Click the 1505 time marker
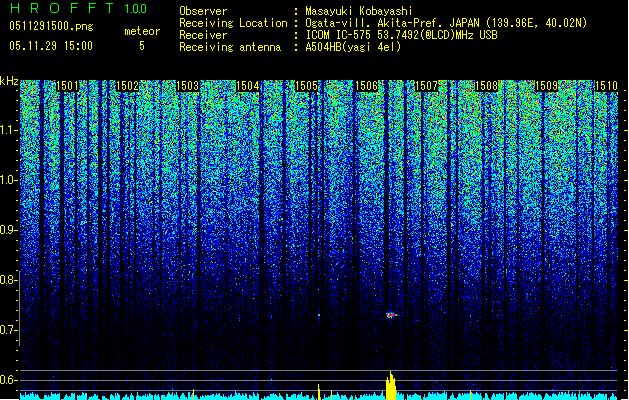Image resolution: width=629 pixels, height=400 pixels. (306, 86)
